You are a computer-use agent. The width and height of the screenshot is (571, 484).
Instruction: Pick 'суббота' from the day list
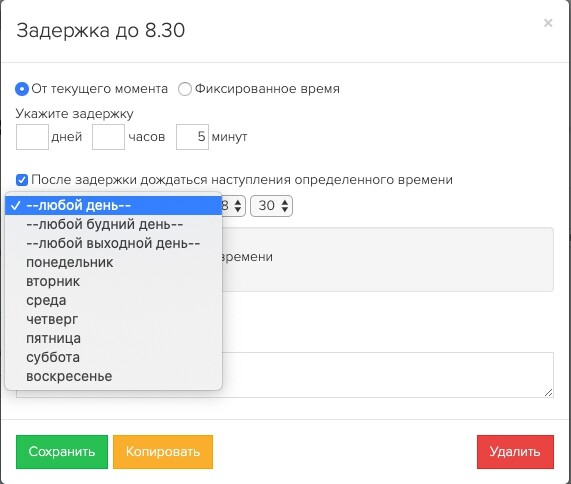(114, 357)
